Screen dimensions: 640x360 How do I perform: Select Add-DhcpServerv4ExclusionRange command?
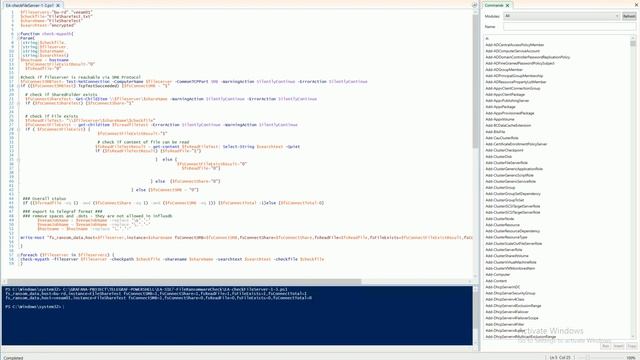coord(513,306)
